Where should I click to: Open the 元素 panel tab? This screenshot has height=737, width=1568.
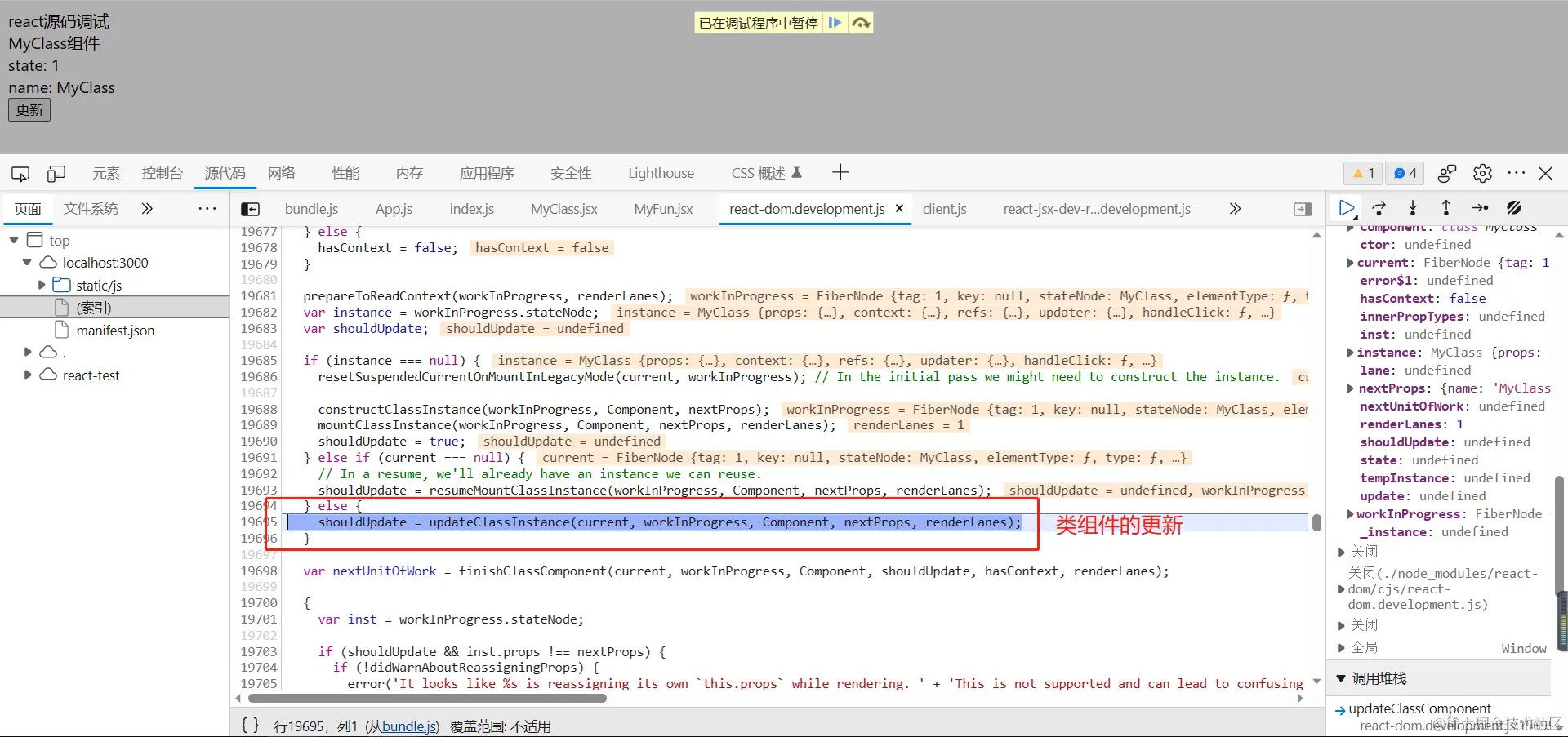(x=106, y=173)
